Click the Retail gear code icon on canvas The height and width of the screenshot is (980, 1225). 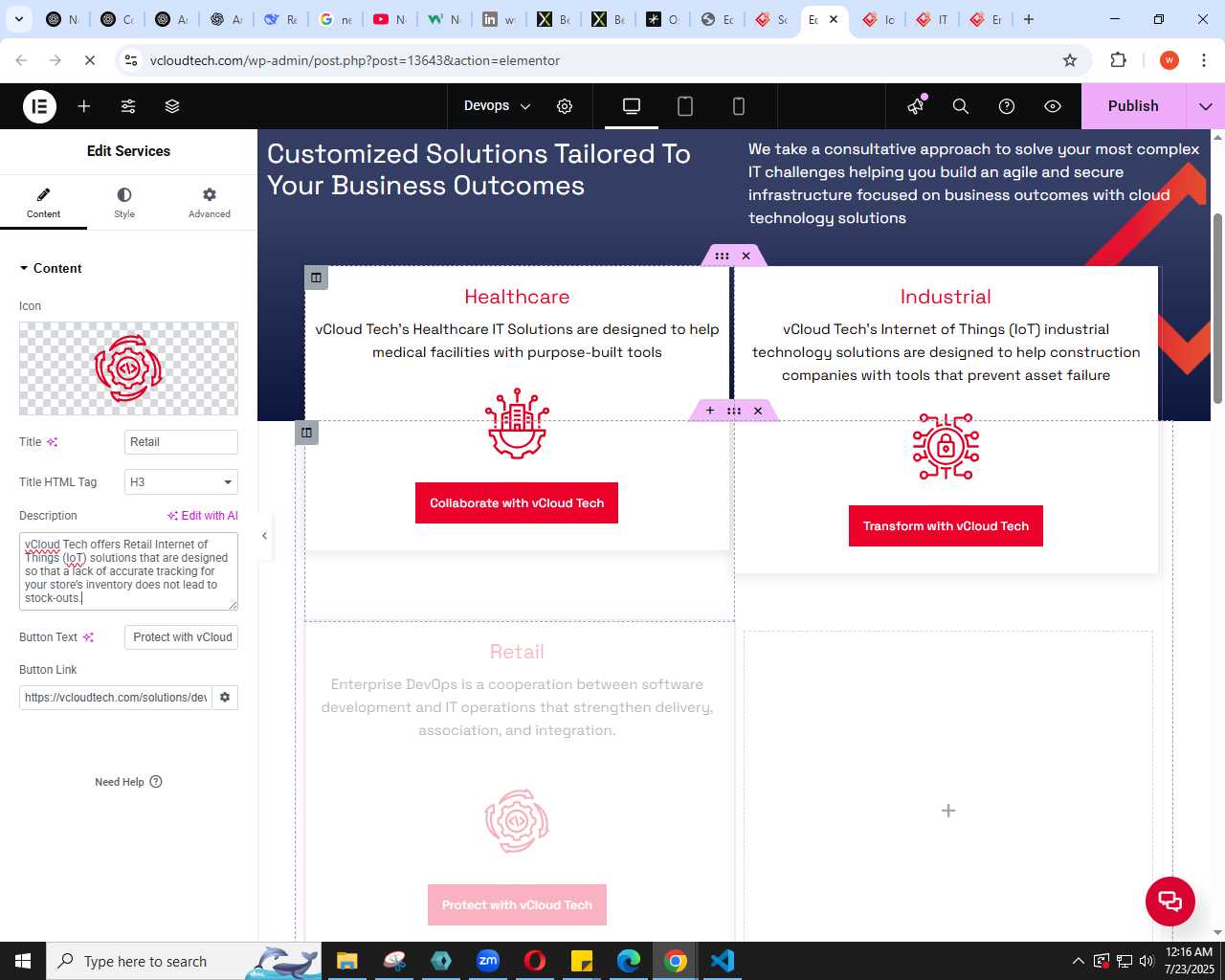pos(517,821)
